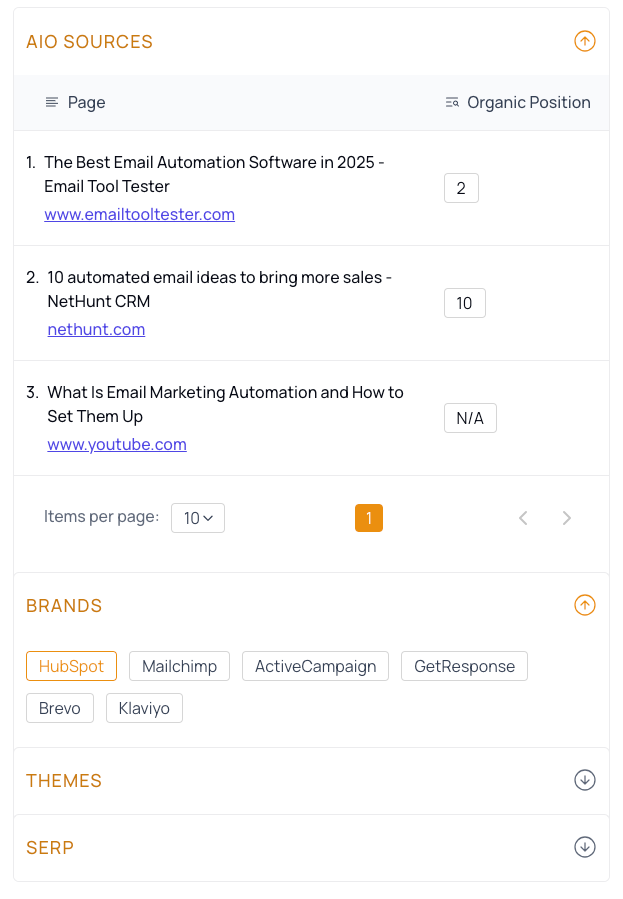
Task: Open the www.youtube.com link
Action: [x=117, y=444]
